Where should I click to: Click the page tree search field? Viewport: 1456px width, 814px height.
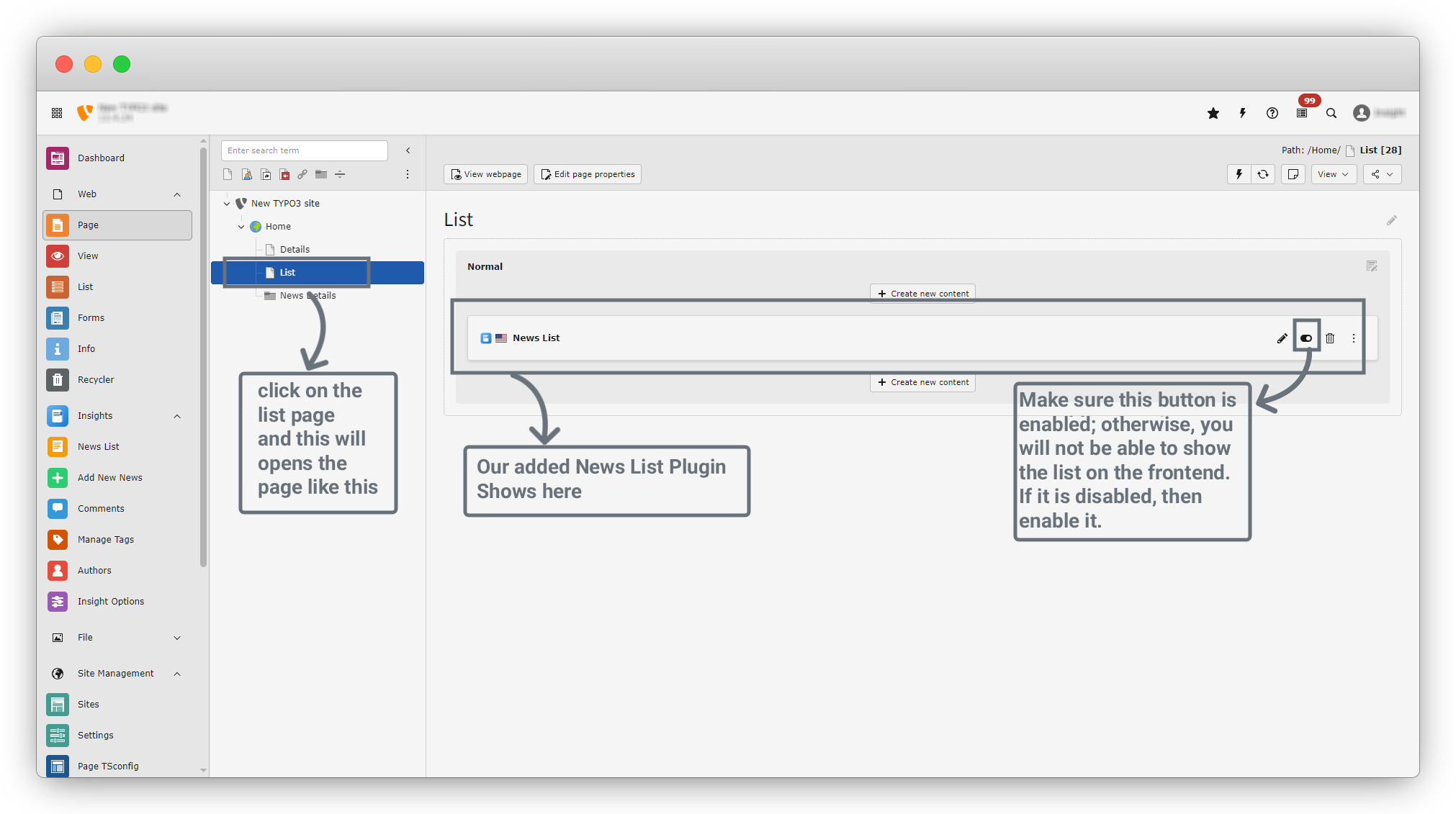pyautogui.click(x=304, y=150)
